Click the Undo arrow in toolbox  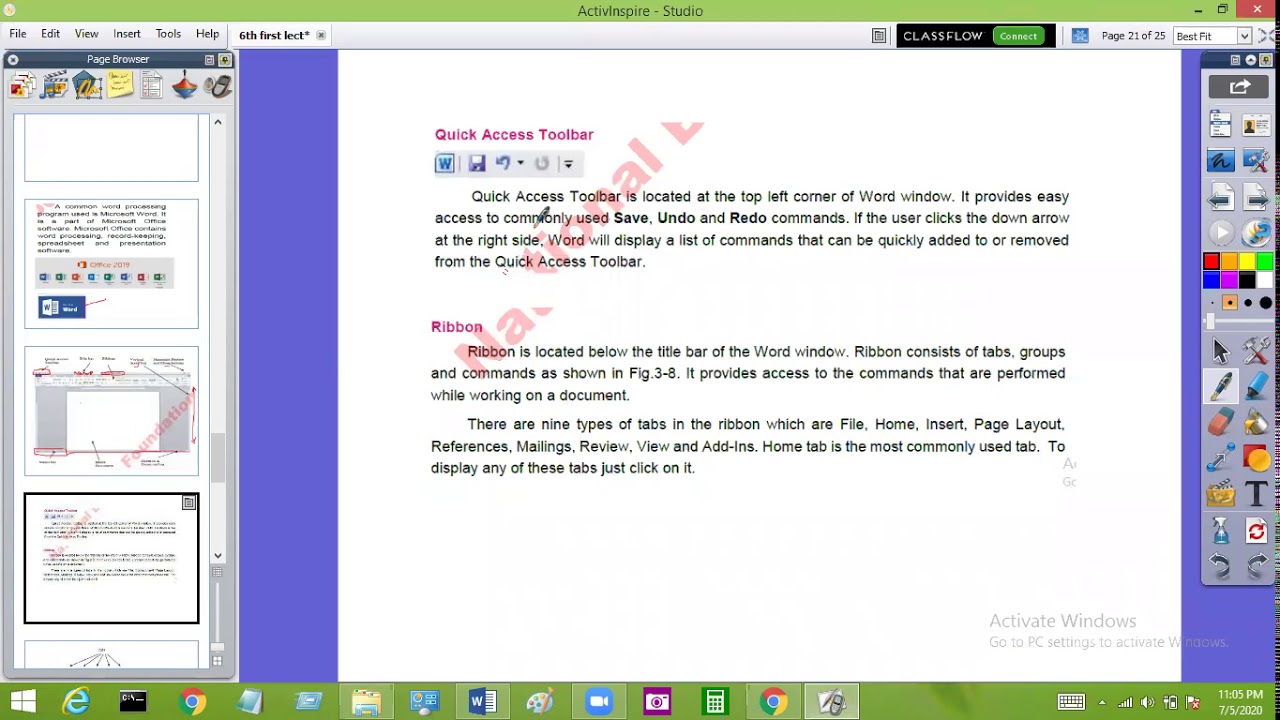pos(1221,567)
